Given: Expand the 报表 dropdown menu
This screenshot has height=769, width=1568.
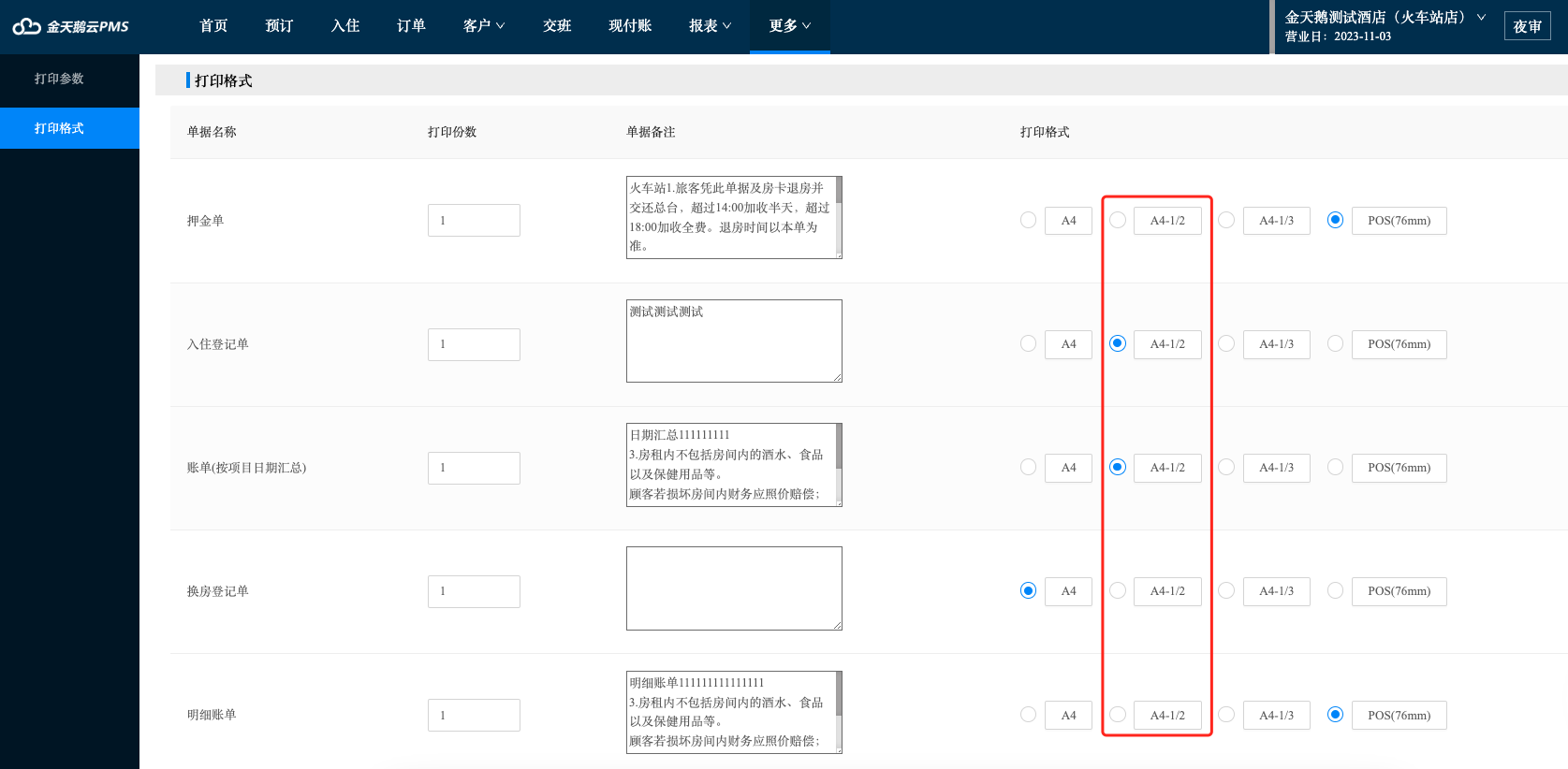Looking at the screenshot, I should pyautogui.click(x=711, y=26).
